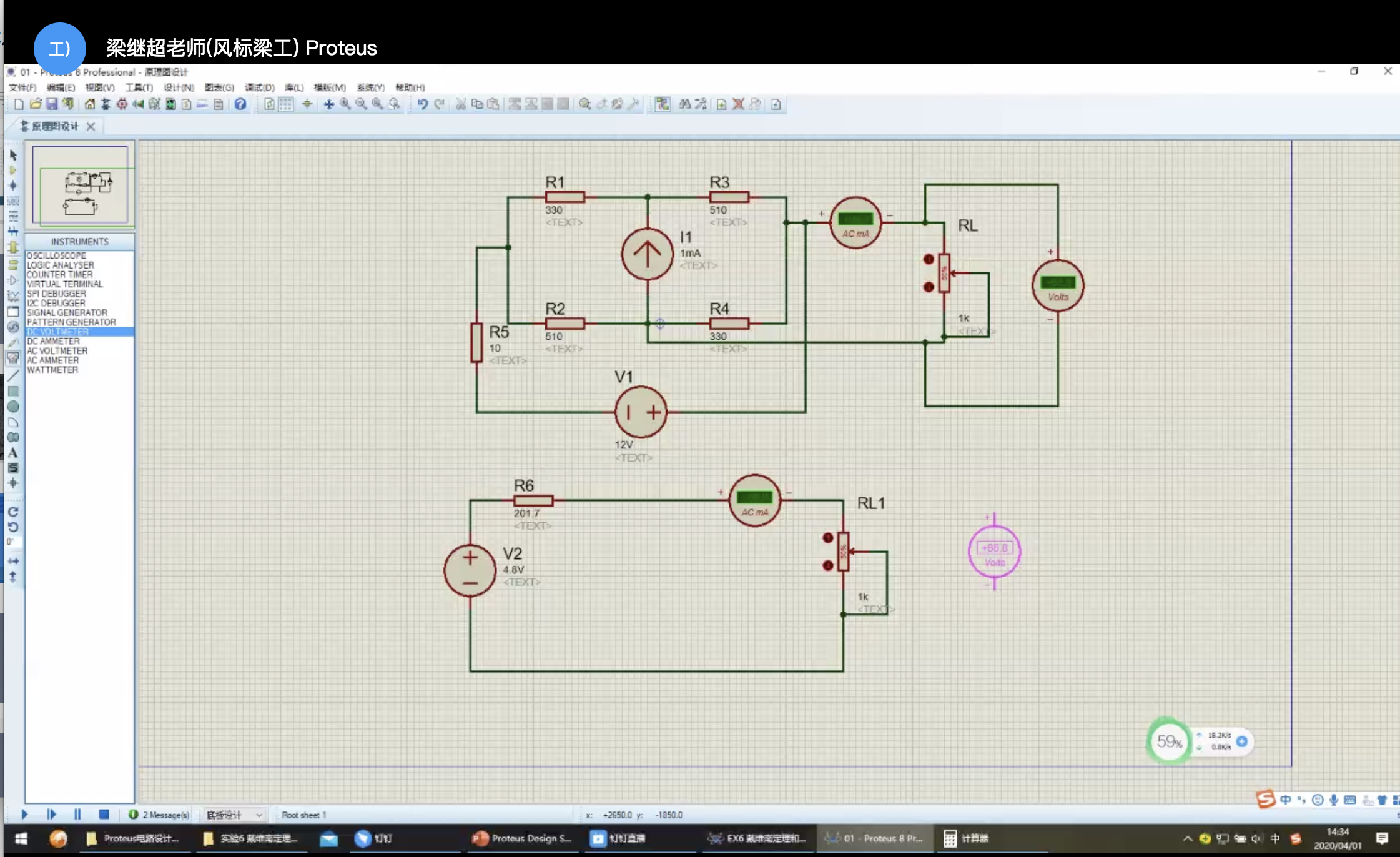Screen dimensions: 1400x857
Task: Click the undo arrow icon
Action: click(x=423, y=104)
